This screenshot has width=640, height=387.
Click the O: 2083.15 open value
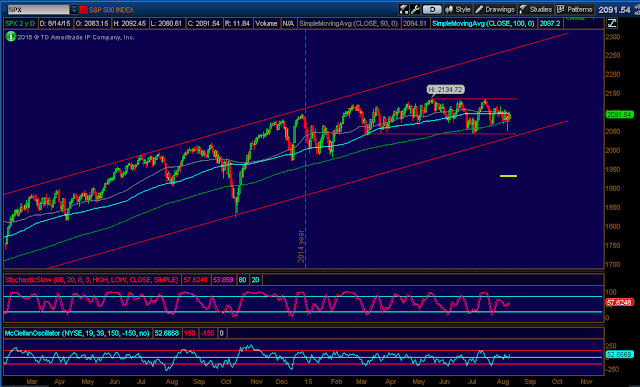[x=92, y=24]
